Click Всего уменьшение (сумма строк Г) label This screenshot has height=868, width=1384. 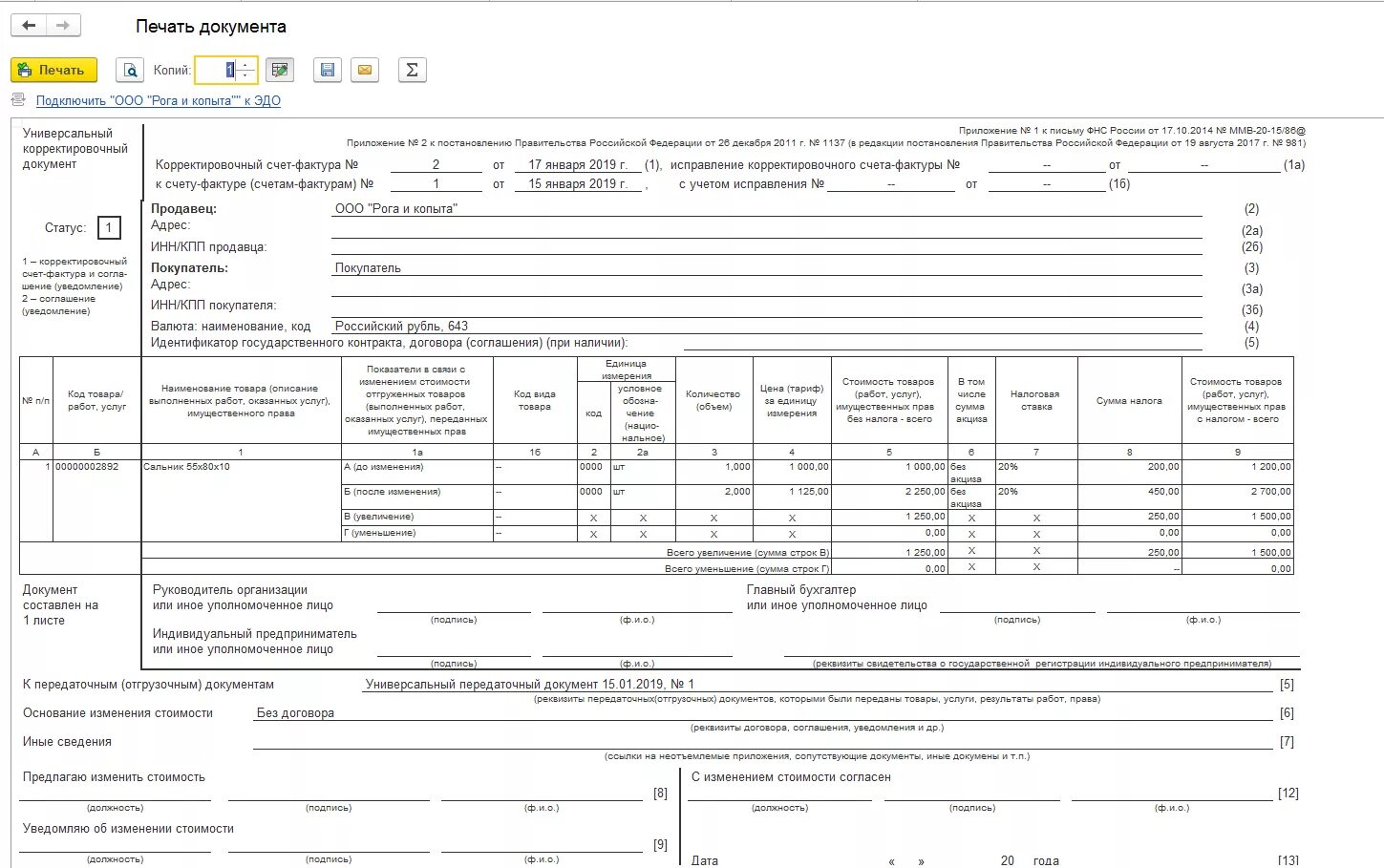click(747, 569)
